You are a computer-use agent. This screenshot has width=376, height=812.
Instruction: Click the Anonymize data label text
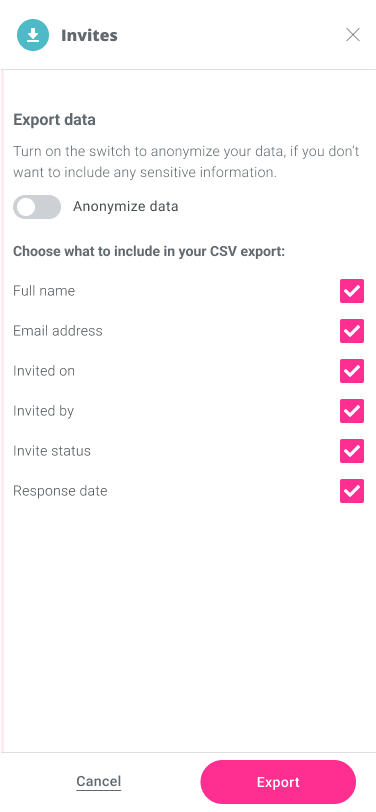125,207
